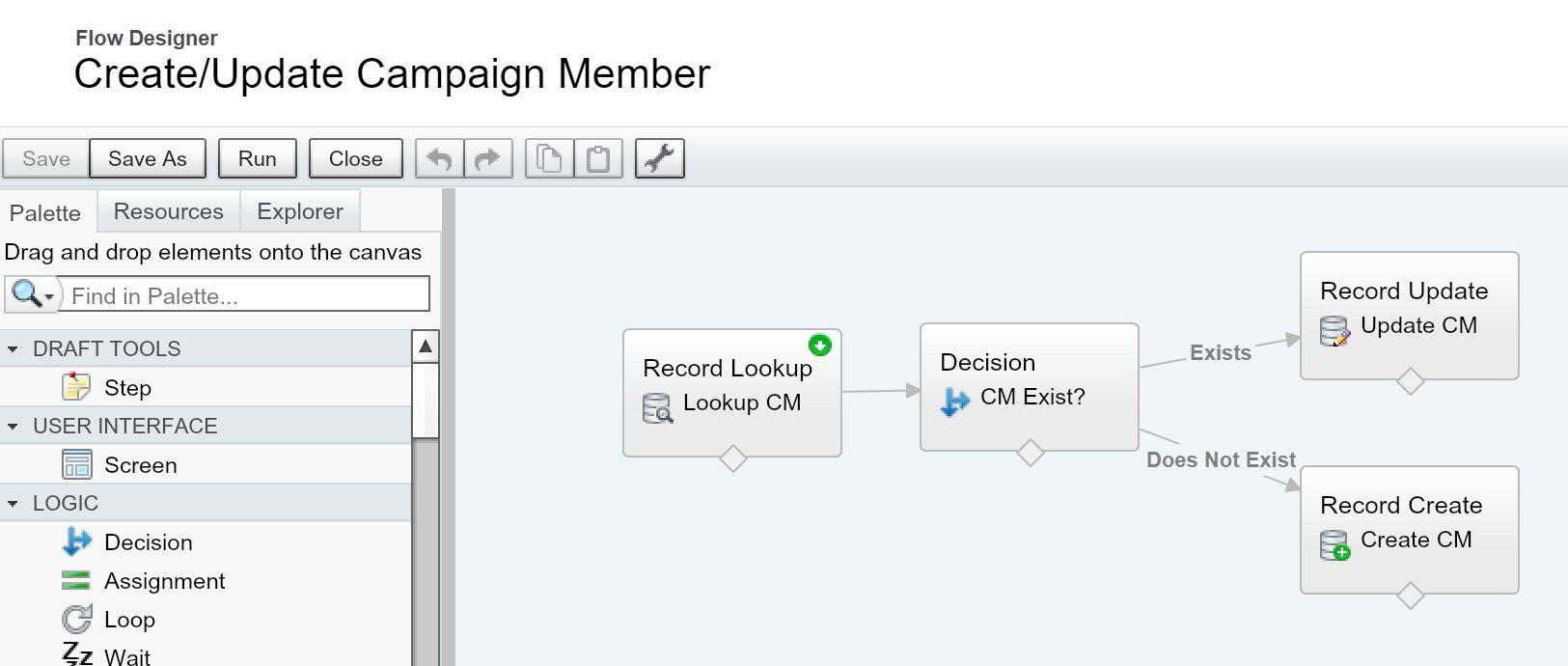Click the Copy icon in the toolbar
Screen dimensions: 1568x666
pos(549,158)
